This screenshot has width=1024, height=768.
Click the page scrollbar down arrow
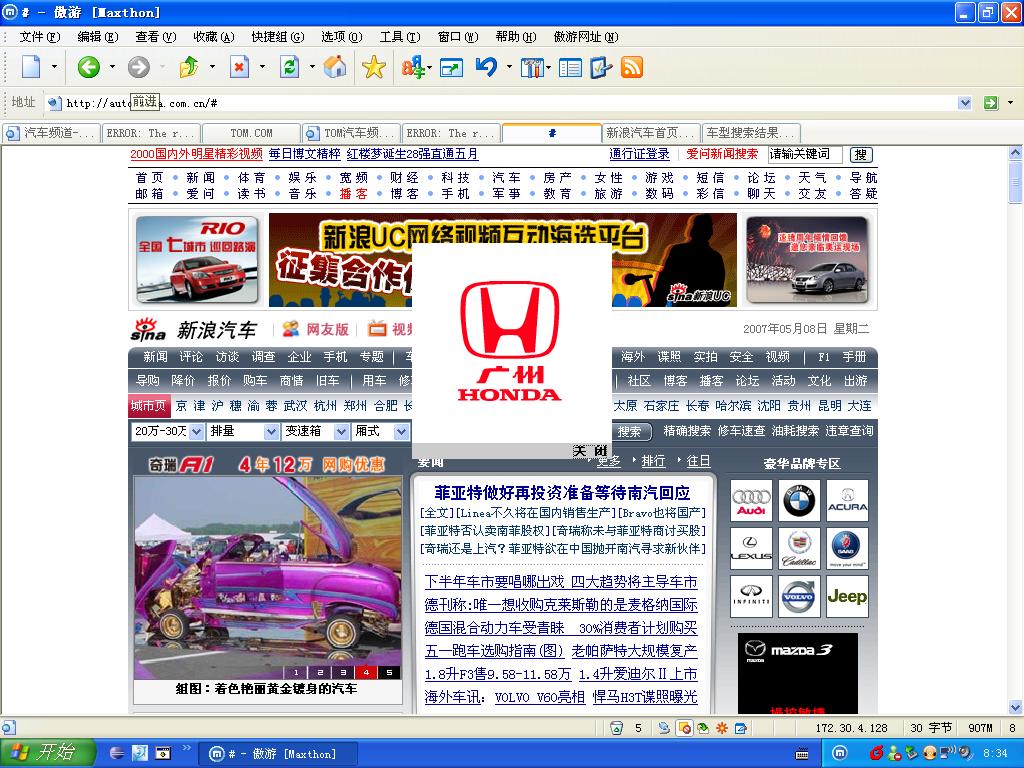click(1015, 707)
